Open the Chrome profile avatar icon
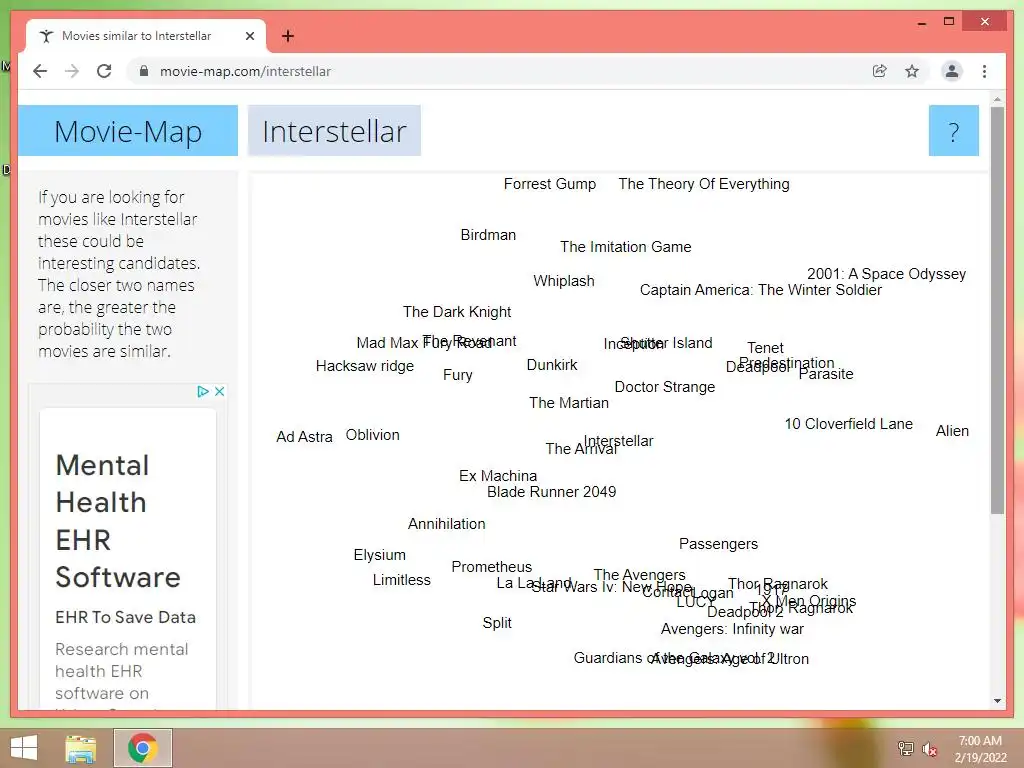 coord(952,71)
